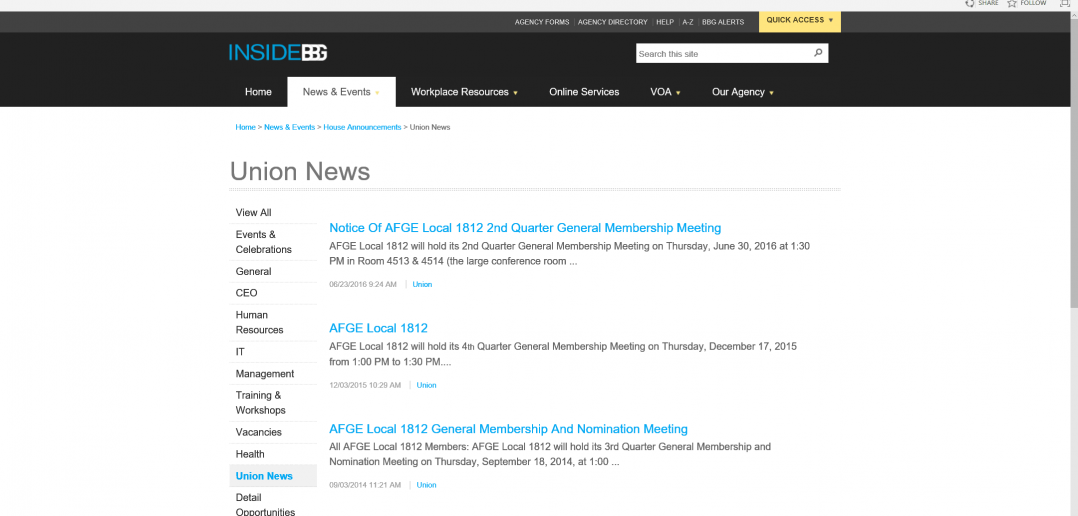
Task: Click the InsideBBG logo
Action: click(x=278, y=53)
